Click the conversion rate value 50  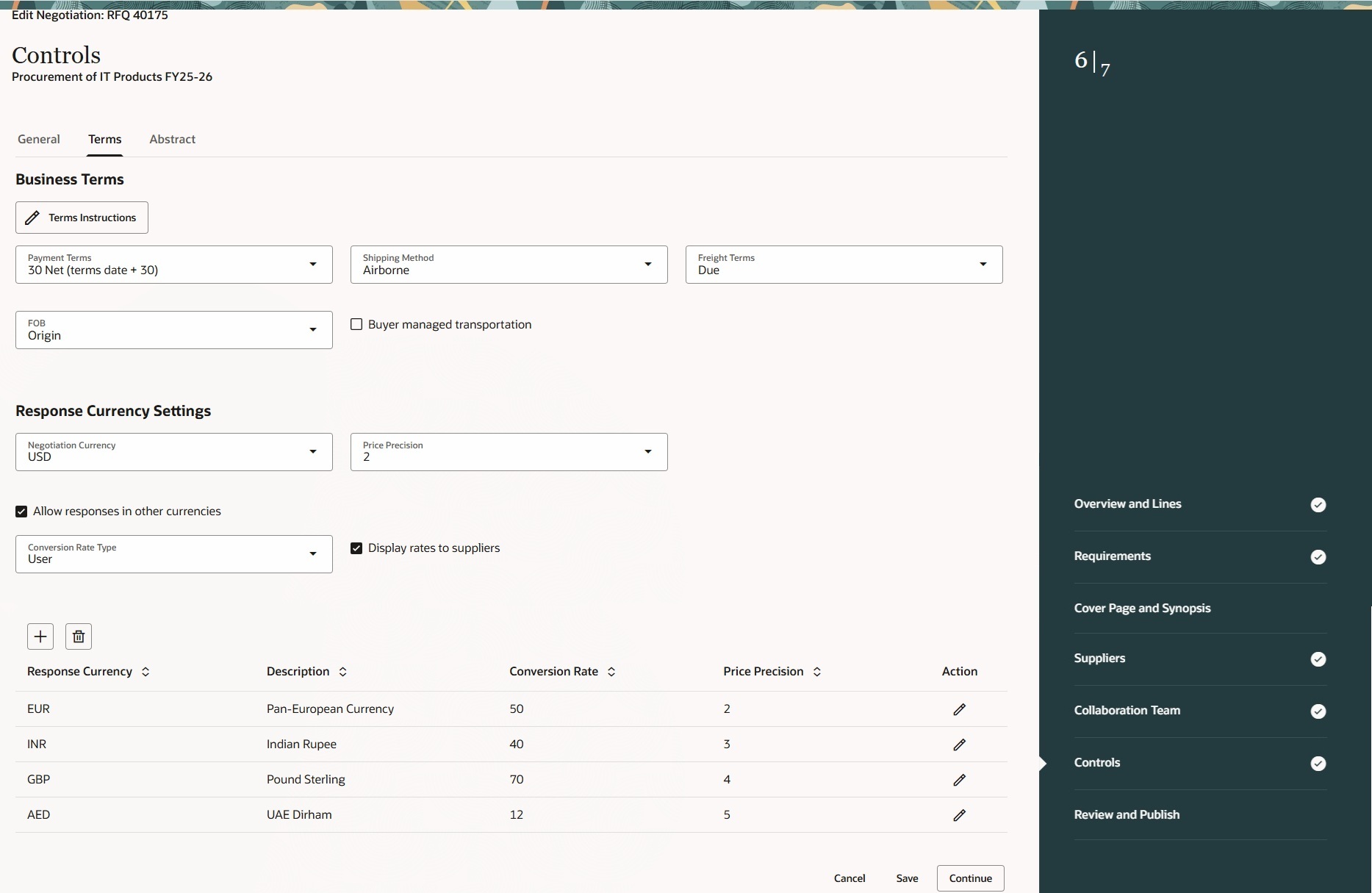[517, 709]
